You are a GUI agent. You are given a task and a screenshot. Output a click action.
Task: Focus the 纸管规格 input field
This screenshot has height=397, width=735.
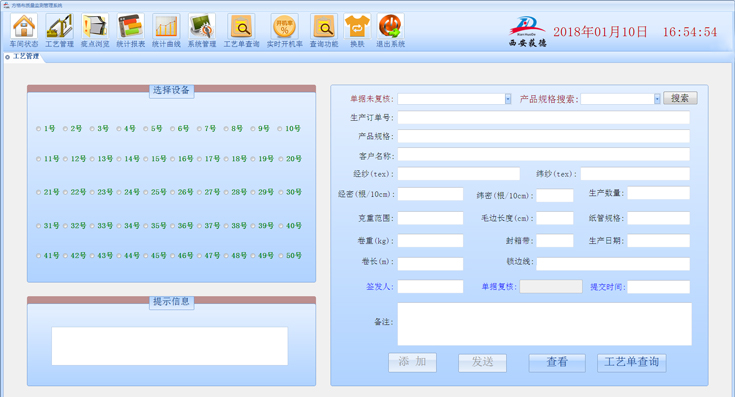pyautogui.click(x=658, y=218)
